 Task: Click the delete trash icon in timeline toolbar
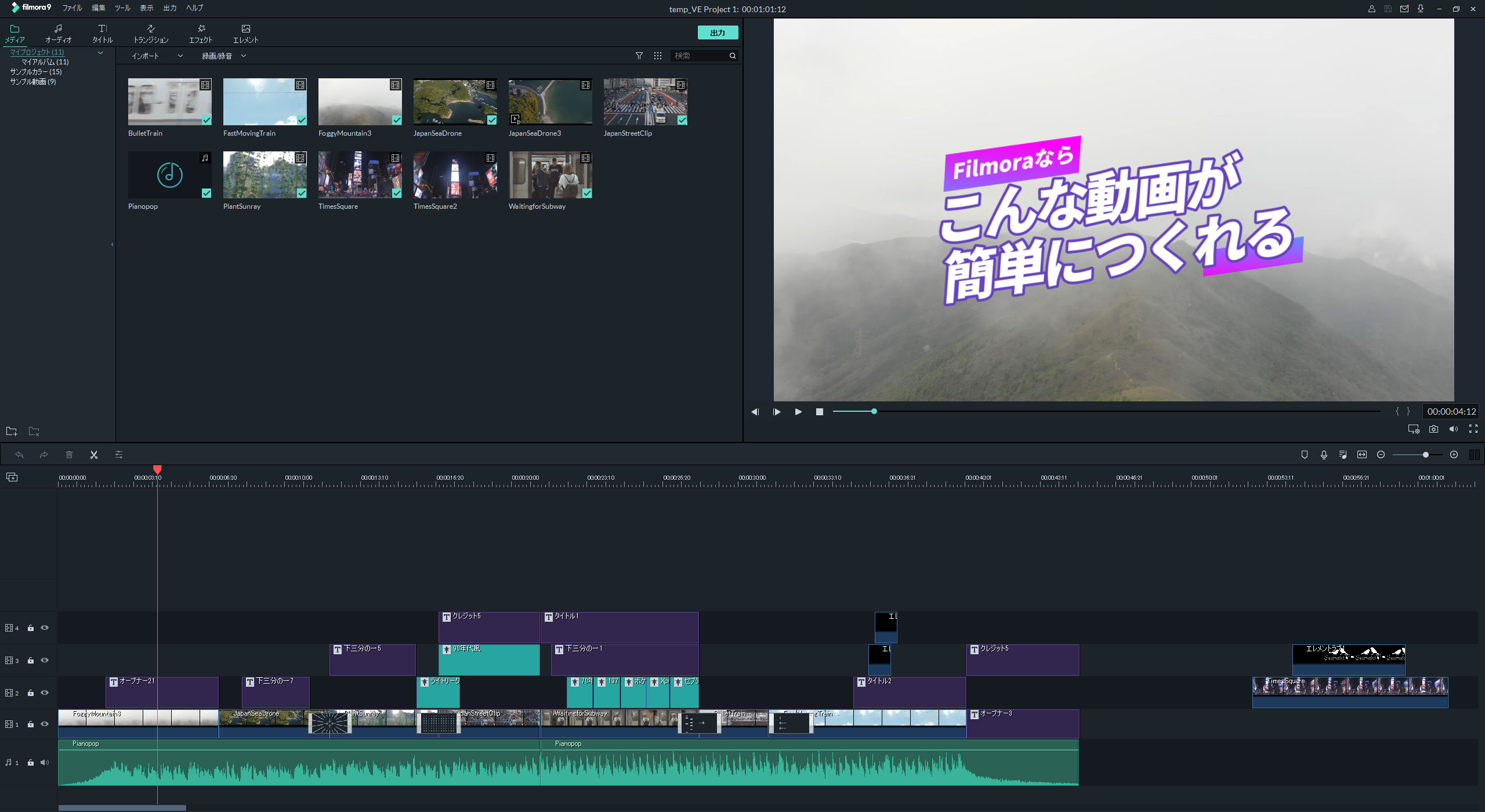69,455
